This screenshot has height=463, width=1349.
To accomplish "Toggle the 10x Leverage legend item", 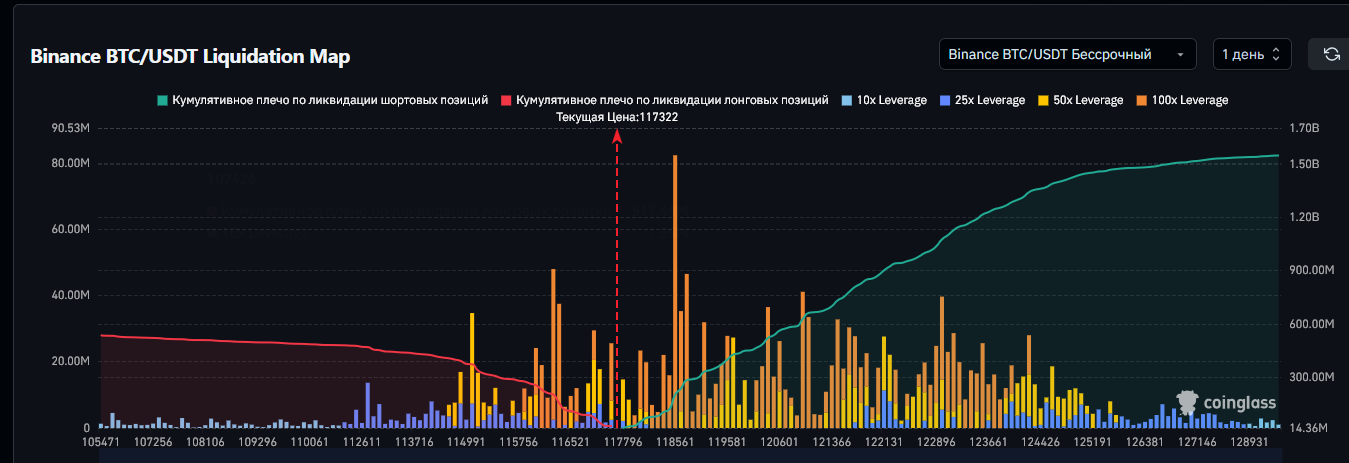I will [x=884, y=100].
